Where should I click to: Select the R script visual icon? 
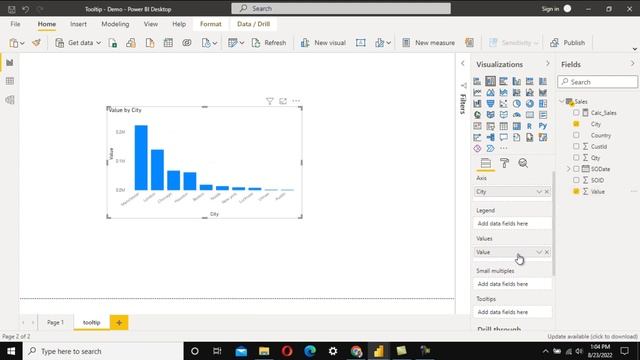tap(530, 126)
